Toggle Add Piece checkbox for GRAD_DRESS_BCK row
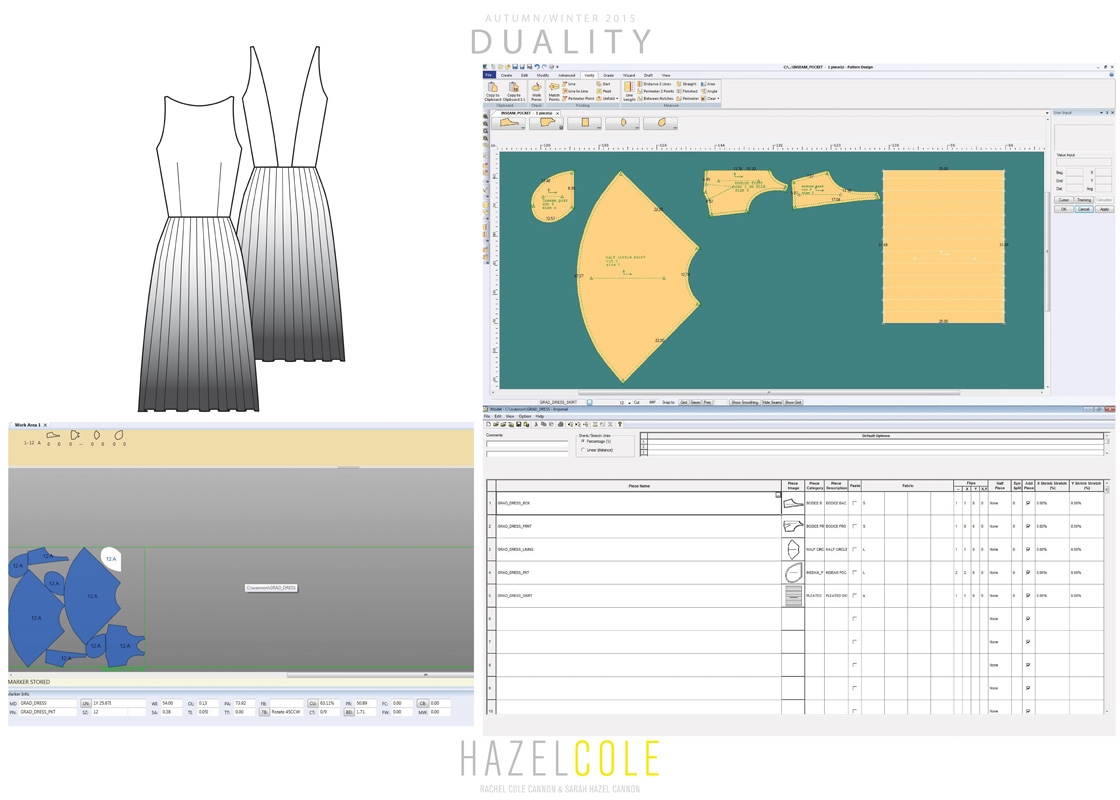1120x800 pixels. tap(1028, 503)
